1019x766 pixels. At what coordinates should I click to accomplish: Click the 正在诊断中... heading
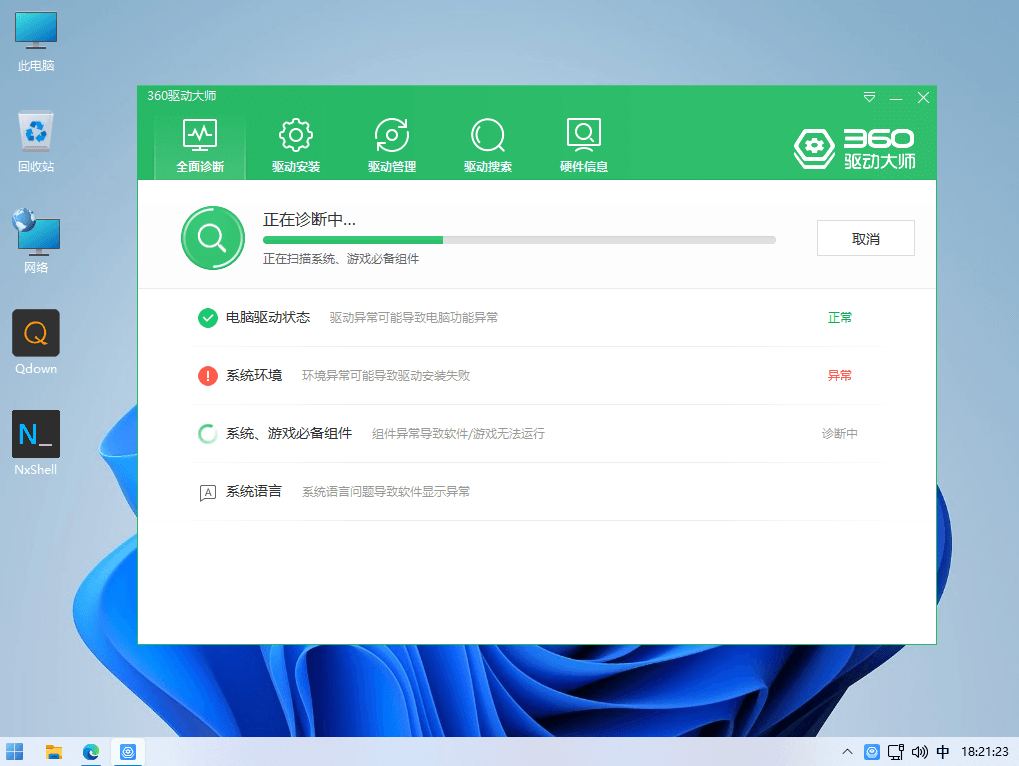(309, 220)
